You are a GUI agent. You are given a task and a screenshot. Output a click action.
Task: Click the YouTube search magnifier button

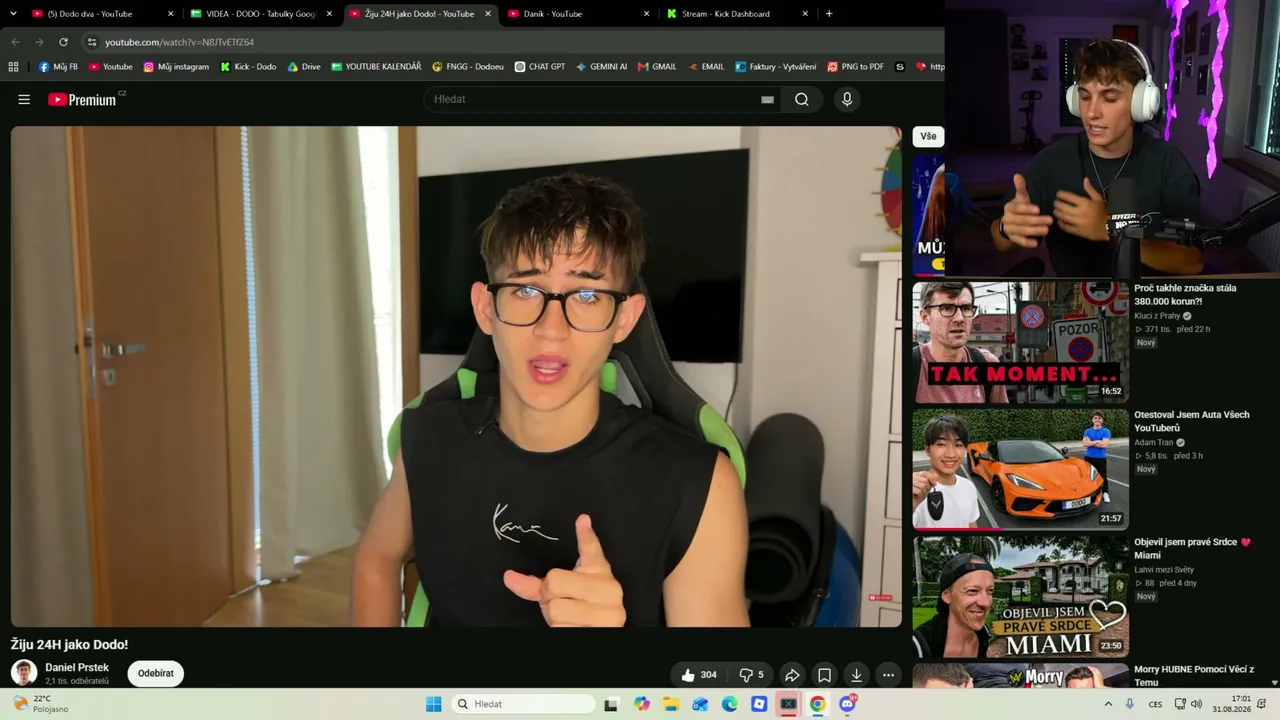(x=802, y=99)
